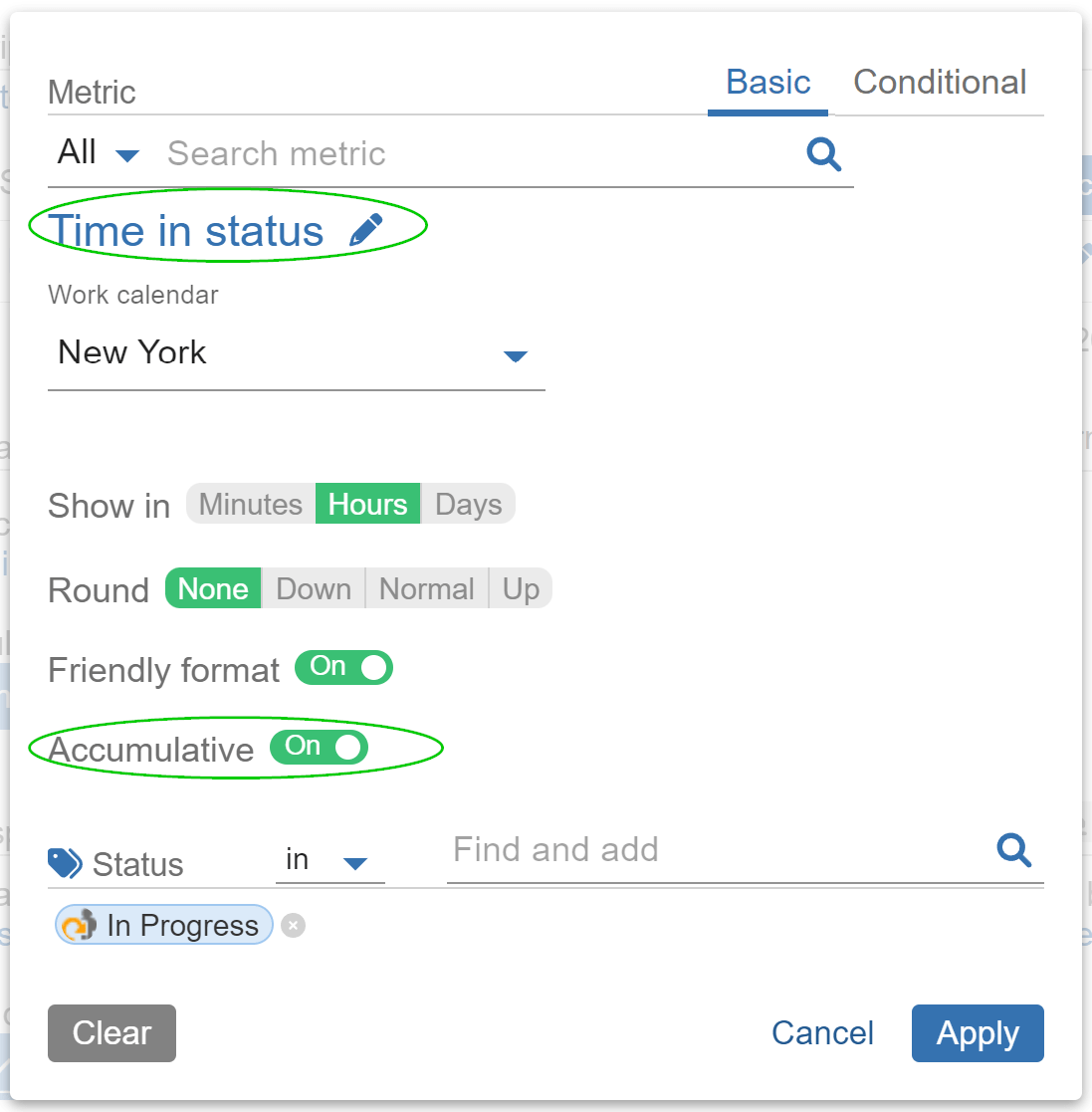Open the 'in' operator dropdown for Status
The image size is (1092, 1112).
click(x=355, y=863)
